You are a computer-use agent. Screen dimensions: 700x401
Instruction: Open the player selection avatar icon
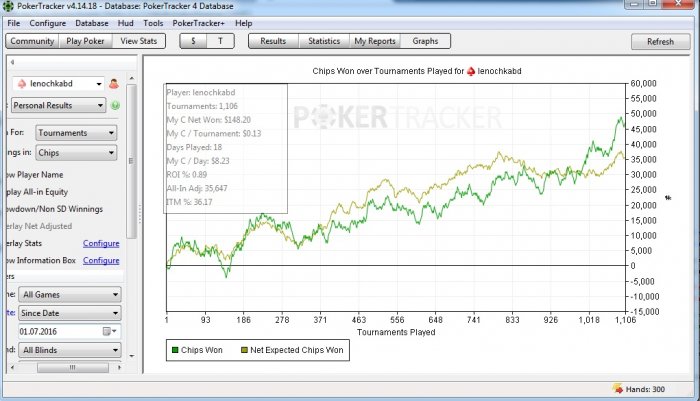(x=114, y=84)
